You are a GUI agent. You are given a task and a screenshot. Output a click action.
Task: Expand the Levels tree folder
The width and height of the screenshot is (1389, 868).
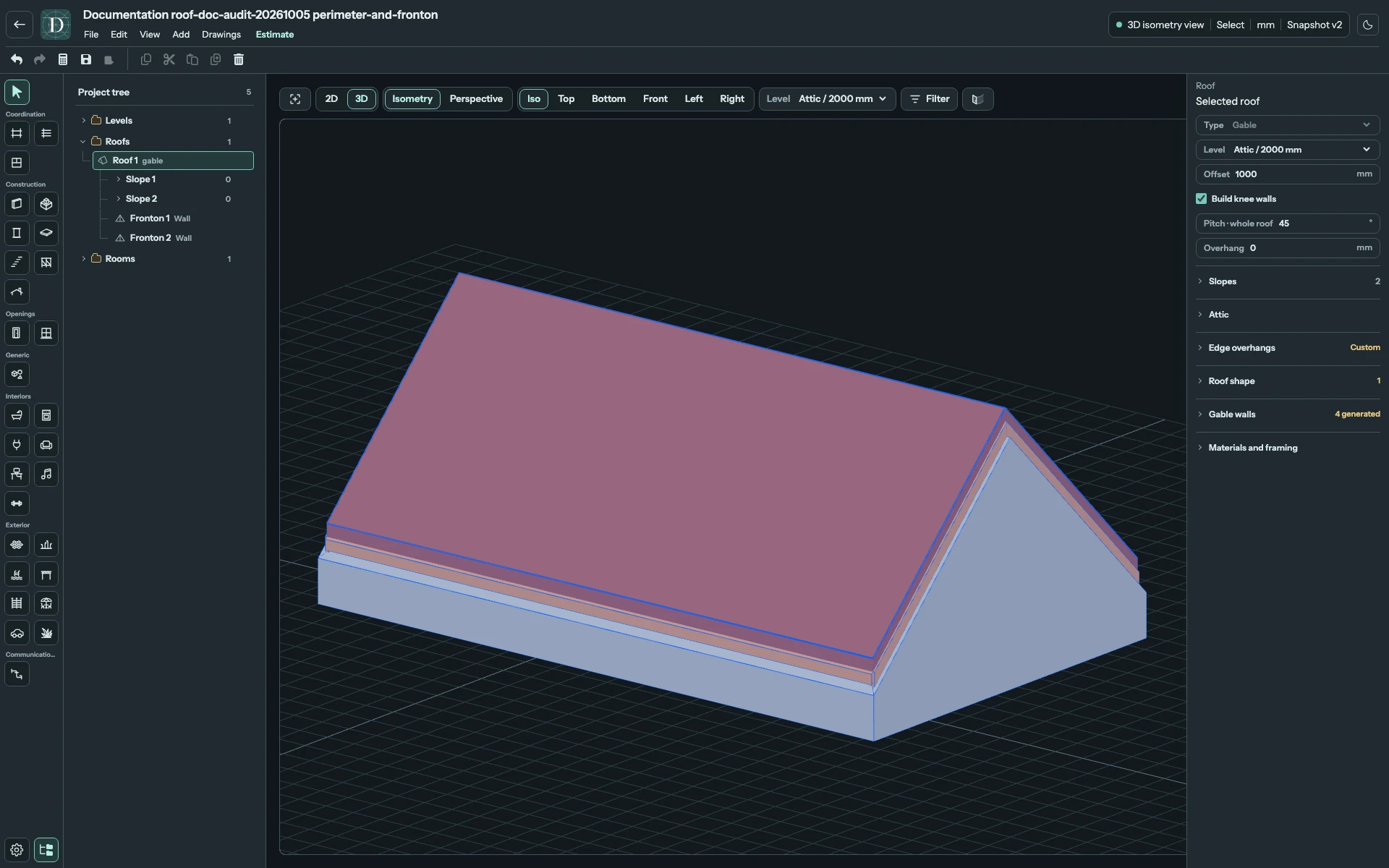84,121
